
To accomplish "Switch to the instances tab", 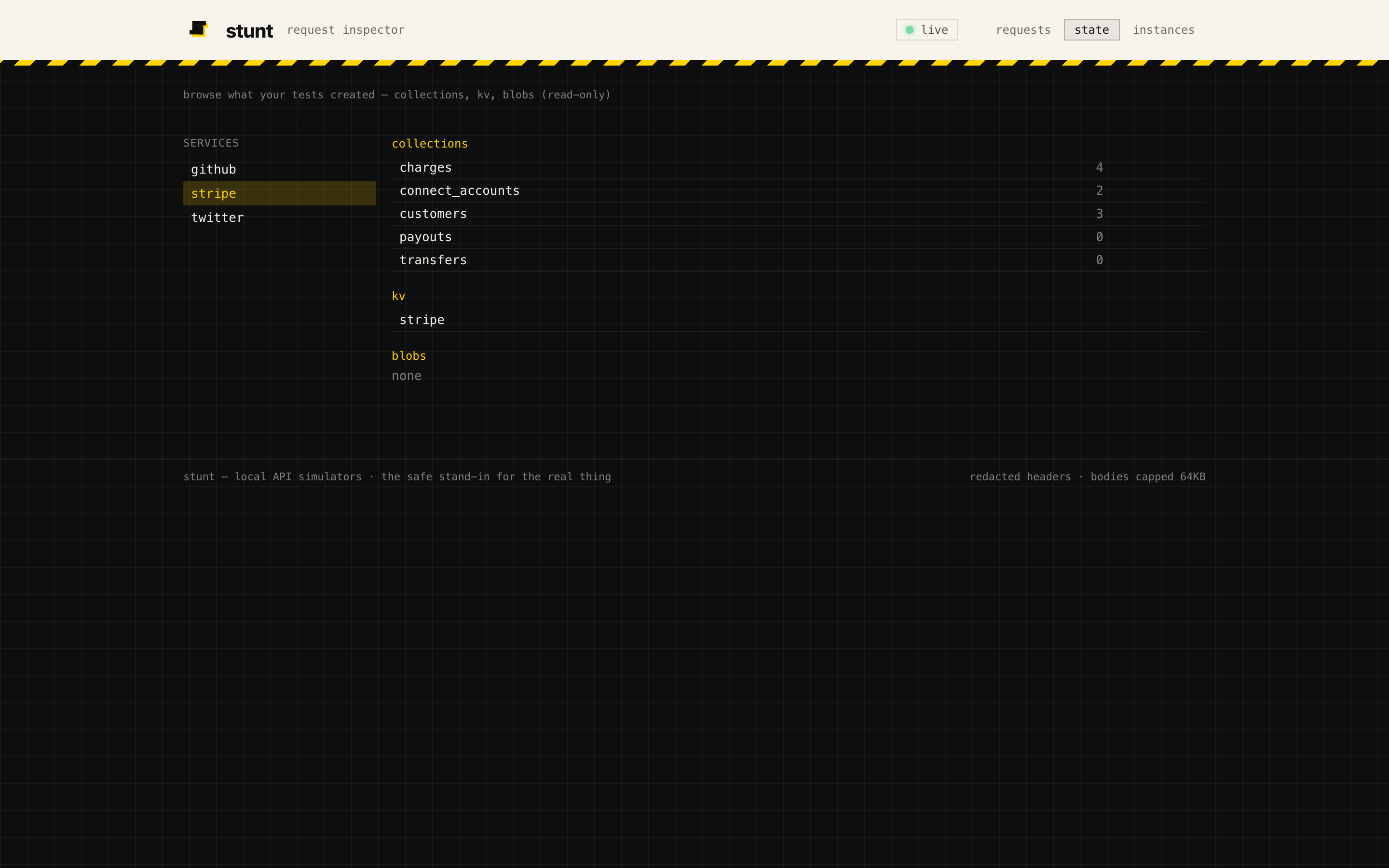I will [x=1163, y=30].
